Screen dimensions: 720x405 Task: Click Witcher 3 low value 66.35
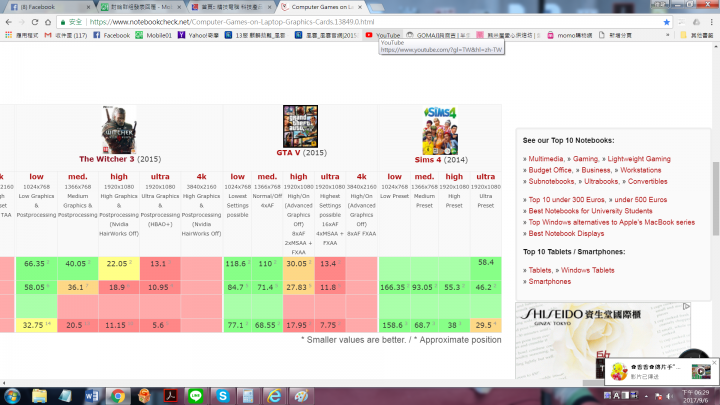(36, 264)
